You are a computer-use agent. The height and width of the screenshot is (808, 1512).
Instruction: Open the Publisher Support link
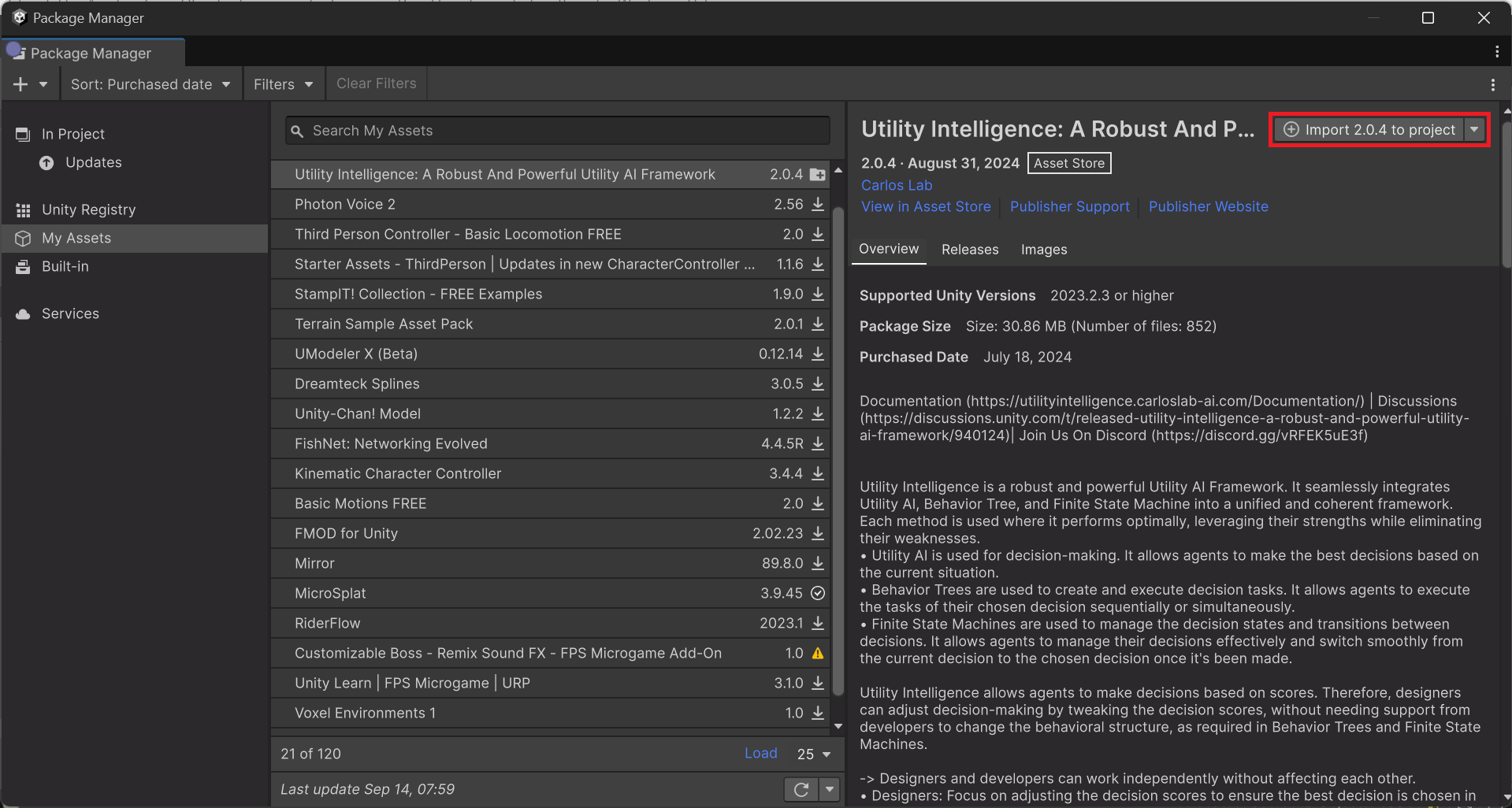point(1069,206)
